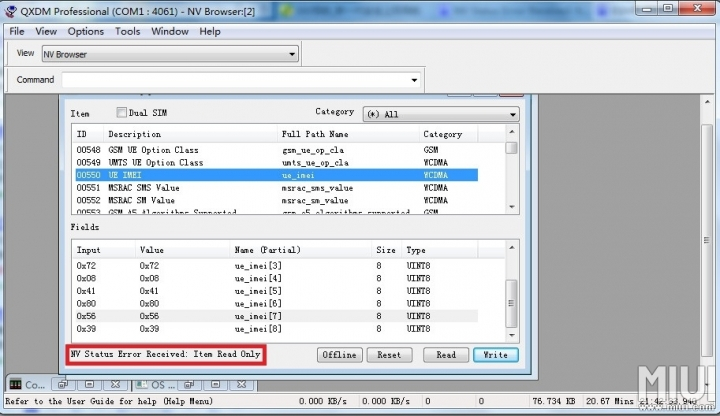Expand the Command combo box list
Image resolution: width=720 pixels, height=416 pixels.
[414, 80]
